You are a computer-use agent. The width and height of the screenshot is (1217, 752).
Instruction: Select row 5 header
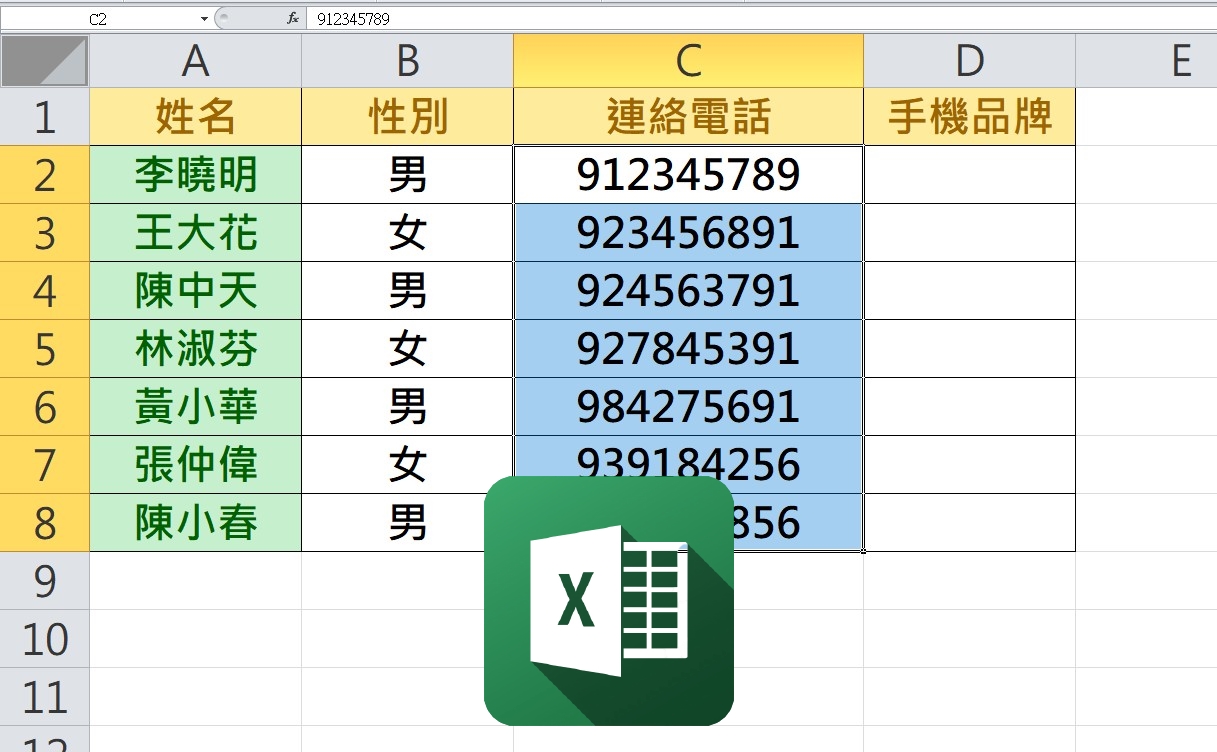tap(45, 349)
